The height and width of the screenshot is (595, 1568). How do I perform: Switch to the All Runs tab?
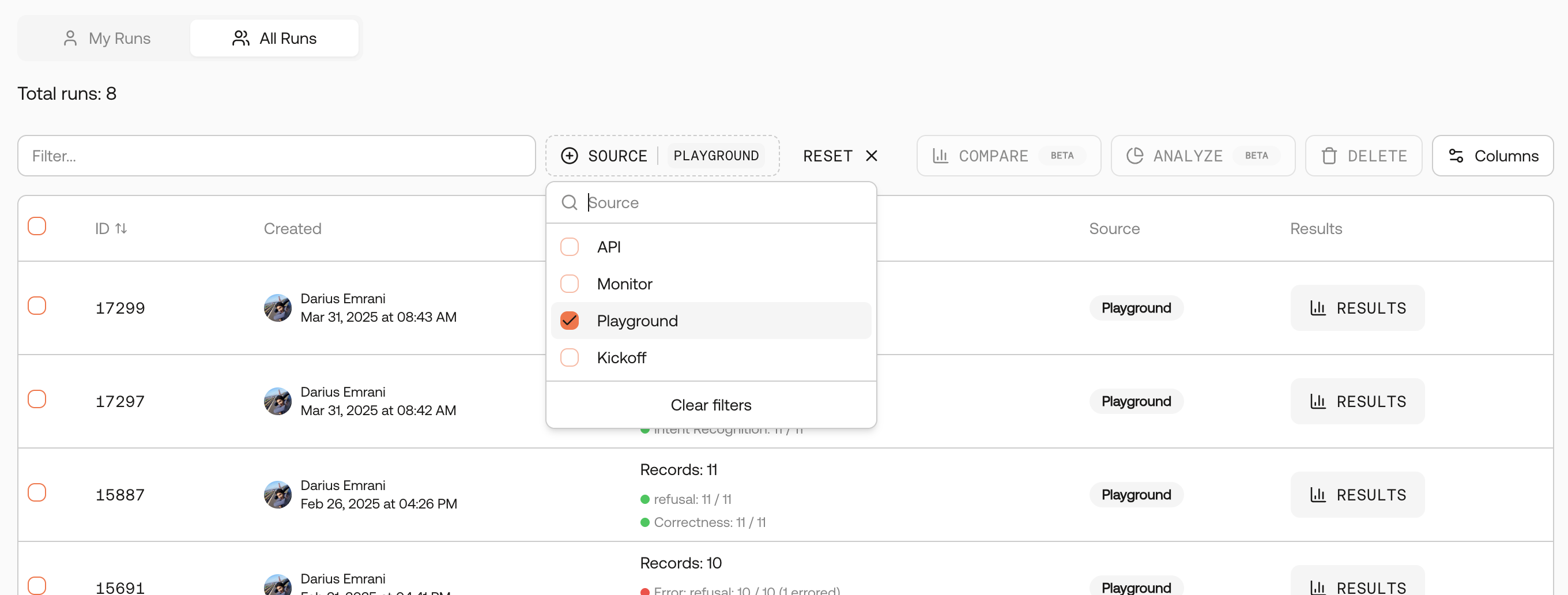pos(274,39)
